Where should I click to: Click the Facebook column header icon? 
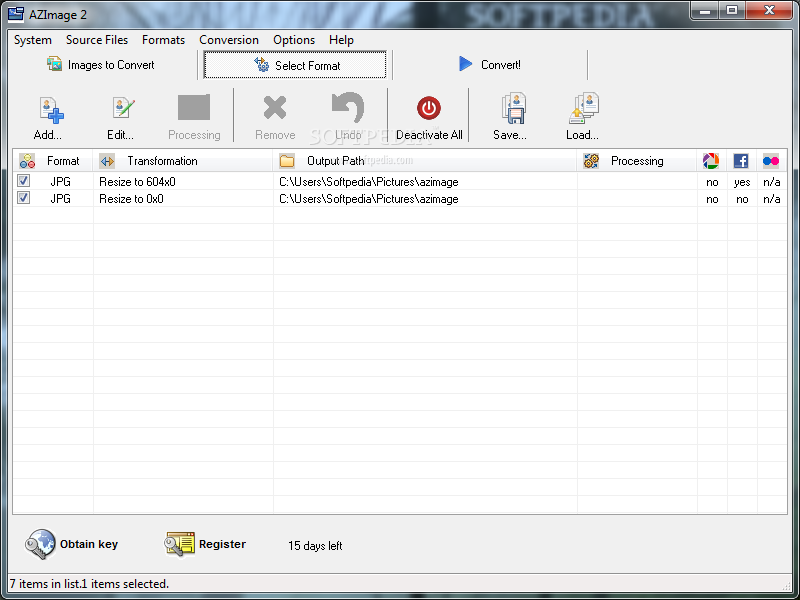coord(741,161)
